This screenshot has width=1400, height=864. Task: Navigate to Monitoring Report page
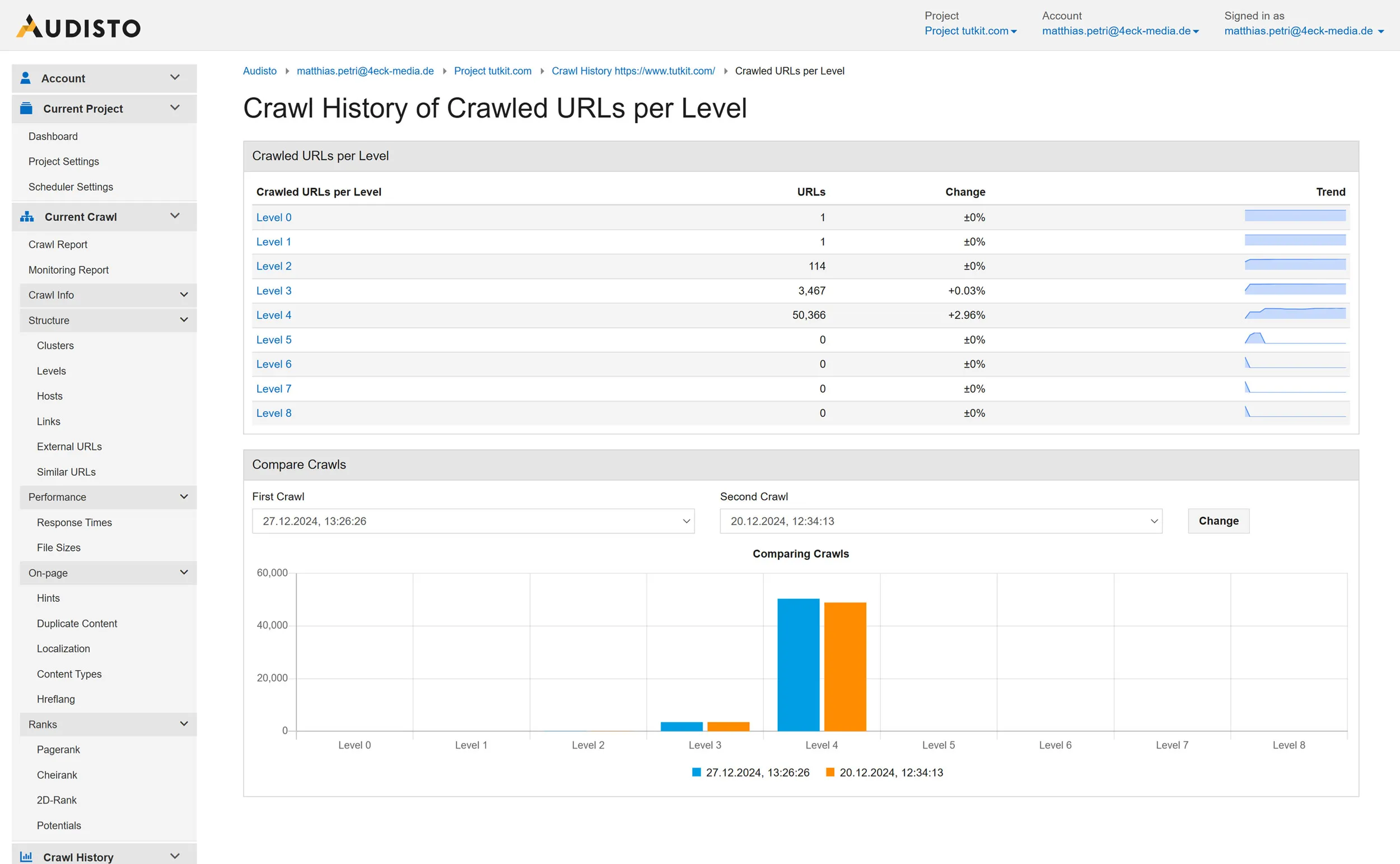(67, 269)
